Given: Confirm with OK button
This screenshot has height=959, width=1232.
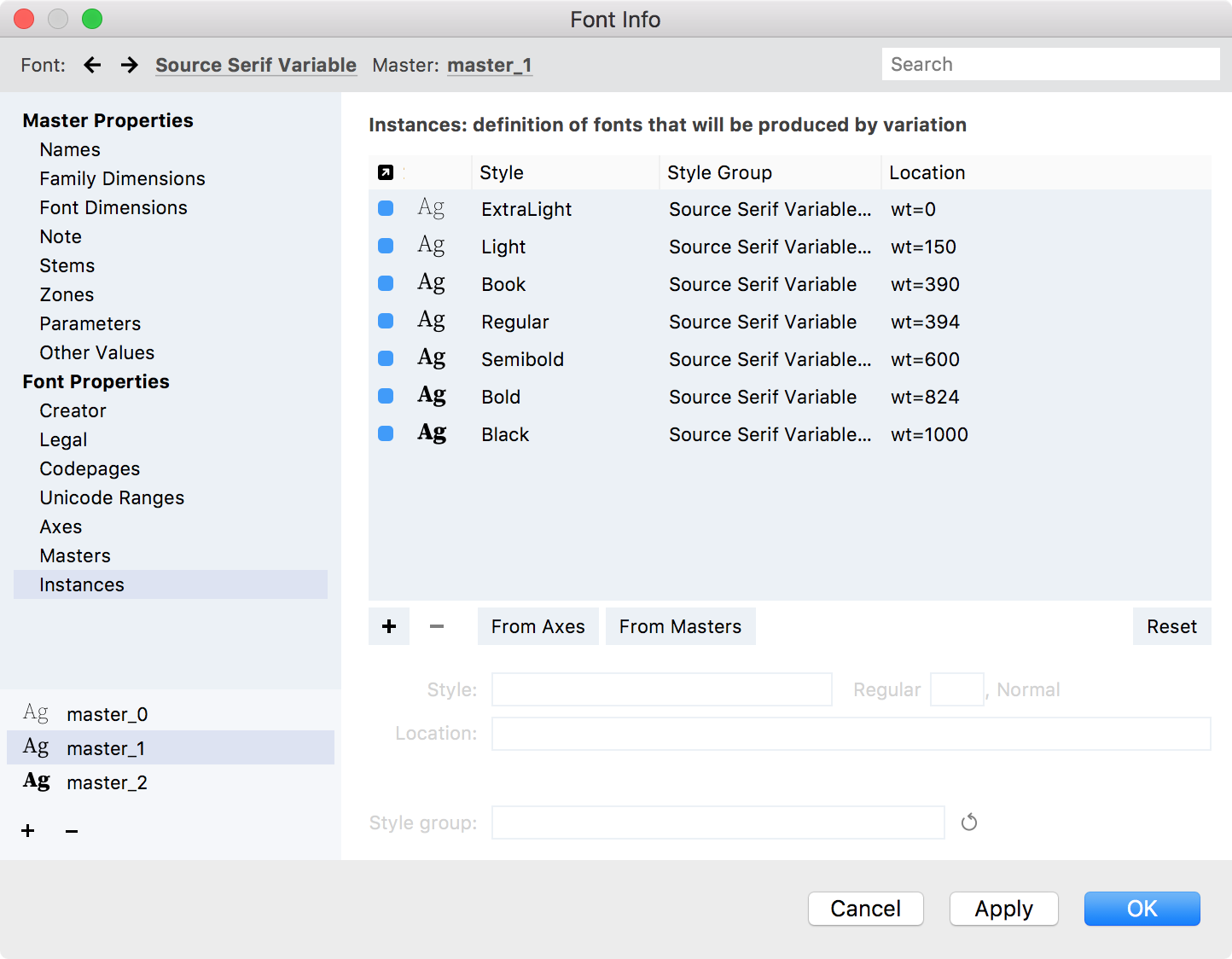Looking at the screenshot, I should [x=1142, y=909].
